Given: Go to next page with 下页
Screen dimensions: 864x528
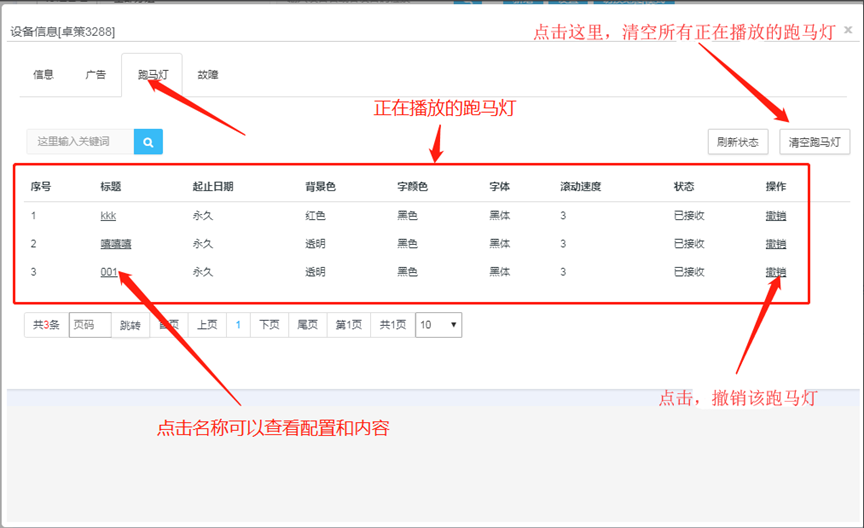Looking at the screenshot, I should (x=269, y=325).
